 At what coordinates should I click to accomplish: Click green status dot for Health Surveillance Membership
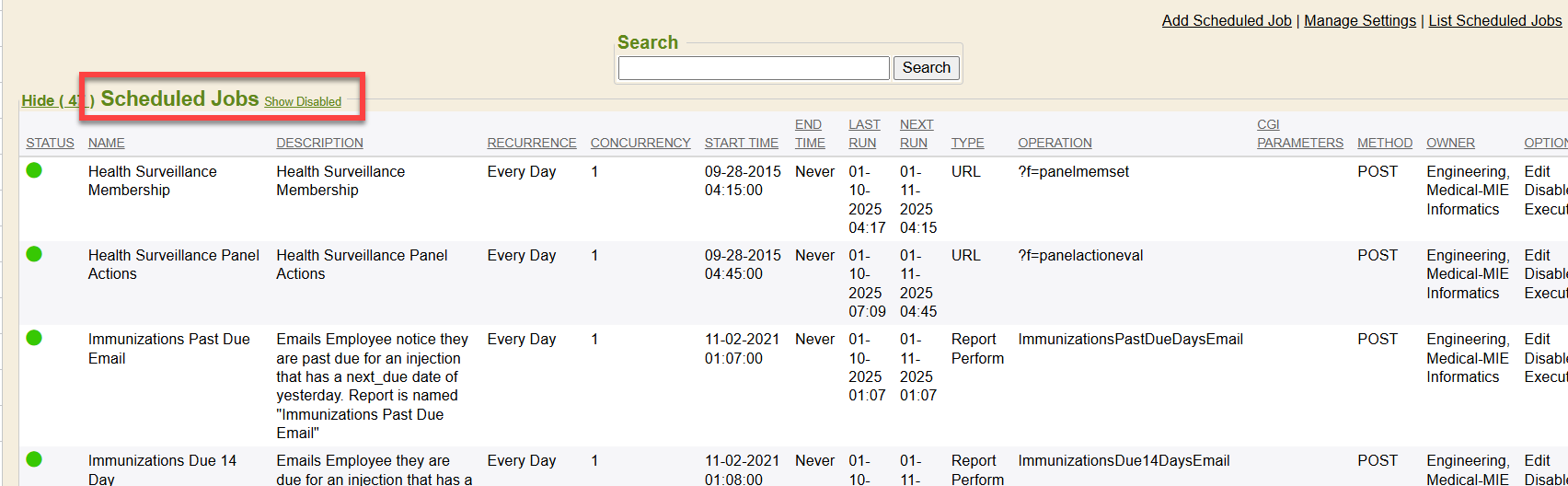pyautogui.click(x=34, y=170)
